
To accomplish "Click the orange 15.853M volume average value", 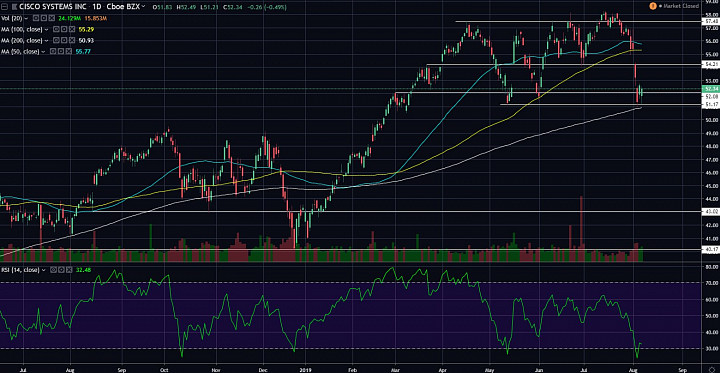I will pyautogui.click(x=96, y=18).
